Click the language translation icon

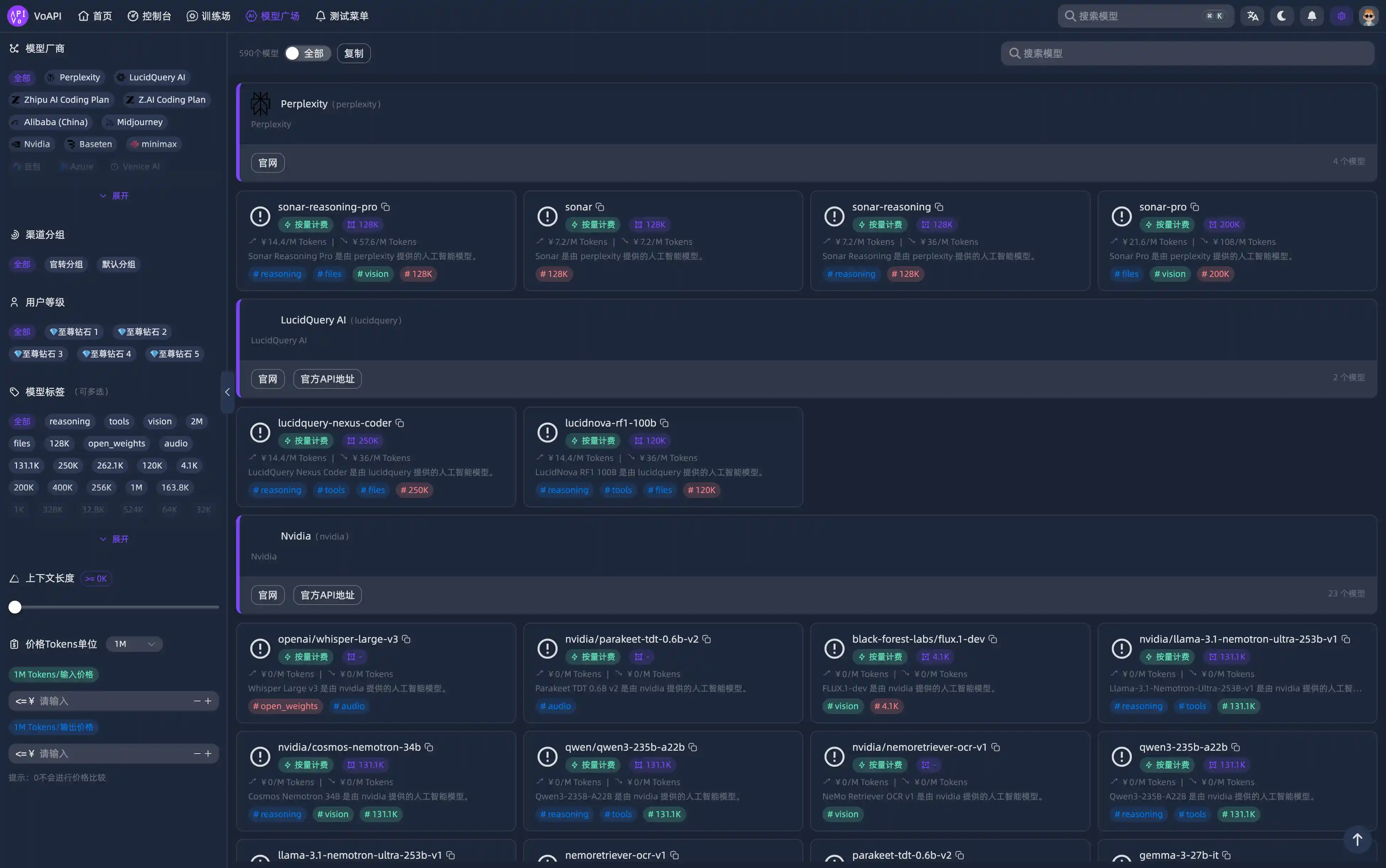pos(1253,16)
